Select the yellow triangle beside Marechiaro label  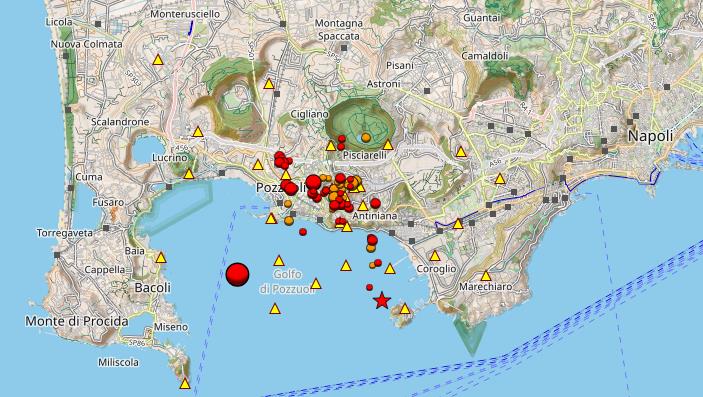coord(486,275)
